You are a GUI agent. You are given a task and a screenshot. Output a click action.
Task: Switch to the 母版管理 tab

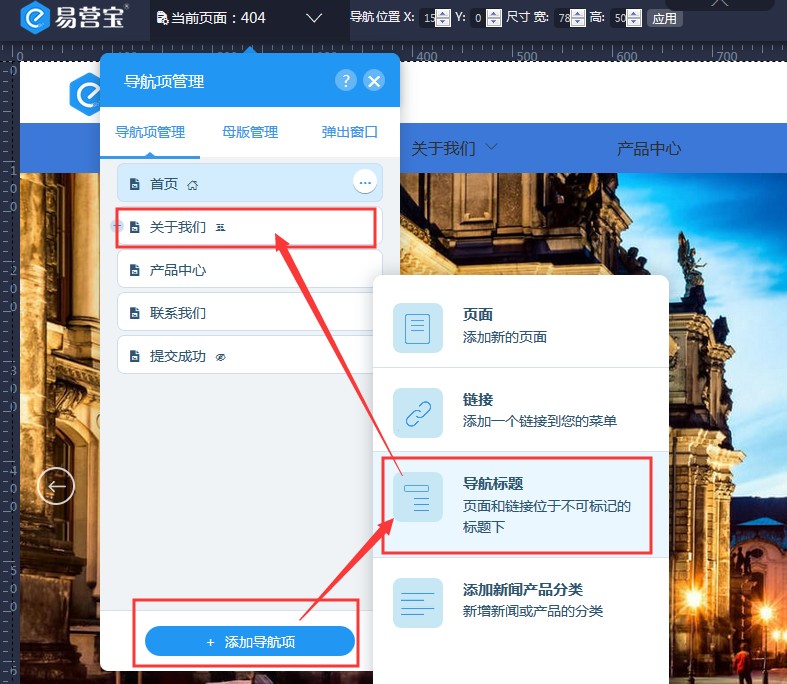[x=250, y=132]
